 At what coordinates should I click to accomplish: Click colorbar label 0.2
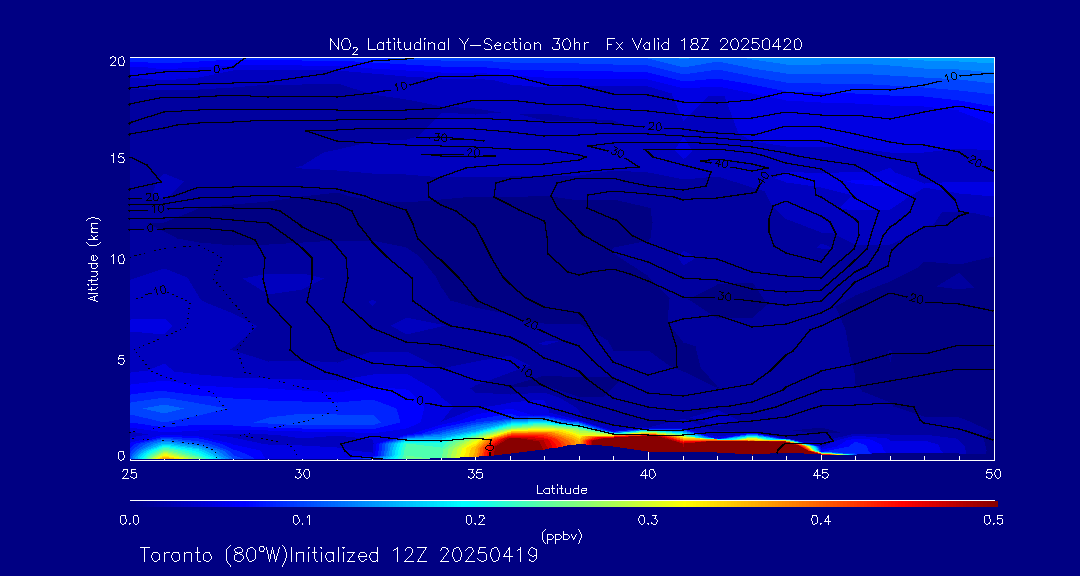475,521
